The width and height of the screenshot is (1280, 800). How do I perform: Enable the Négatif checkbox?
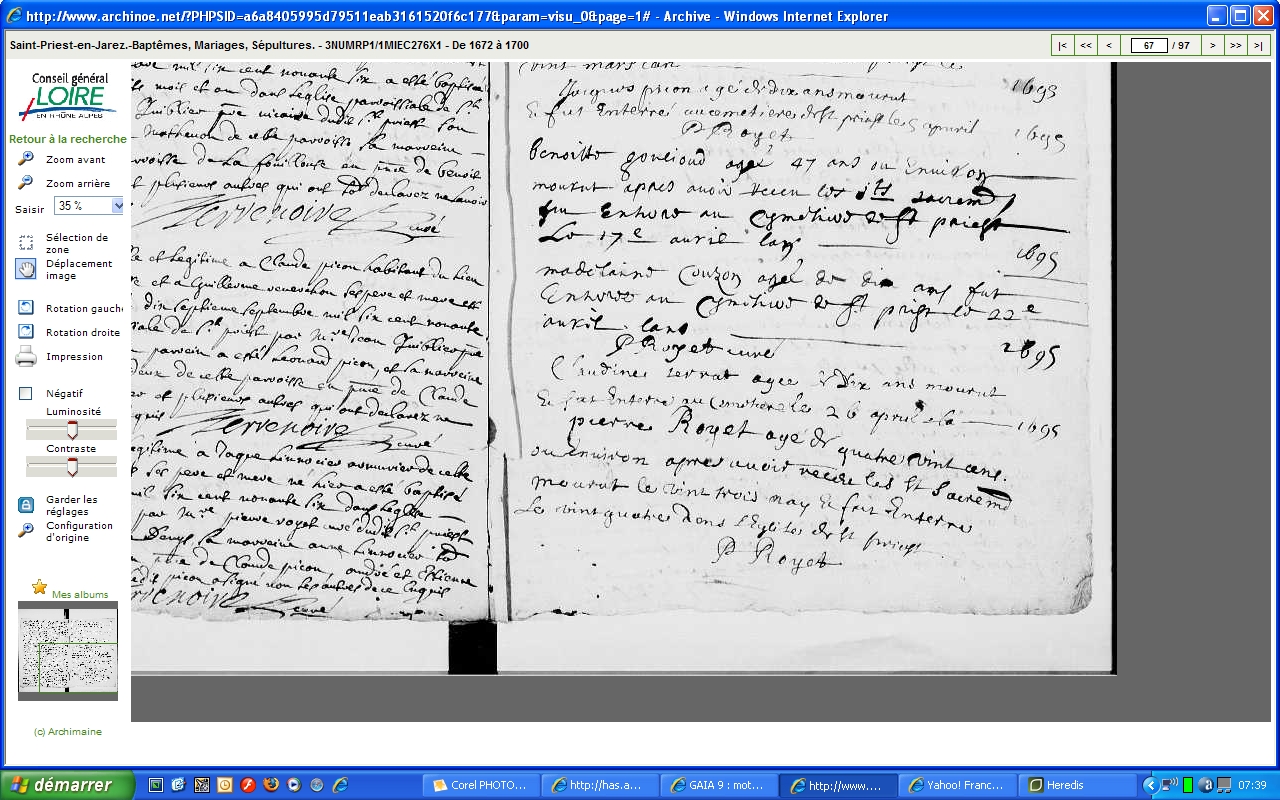pyautogui.click(x=26, y=394)
